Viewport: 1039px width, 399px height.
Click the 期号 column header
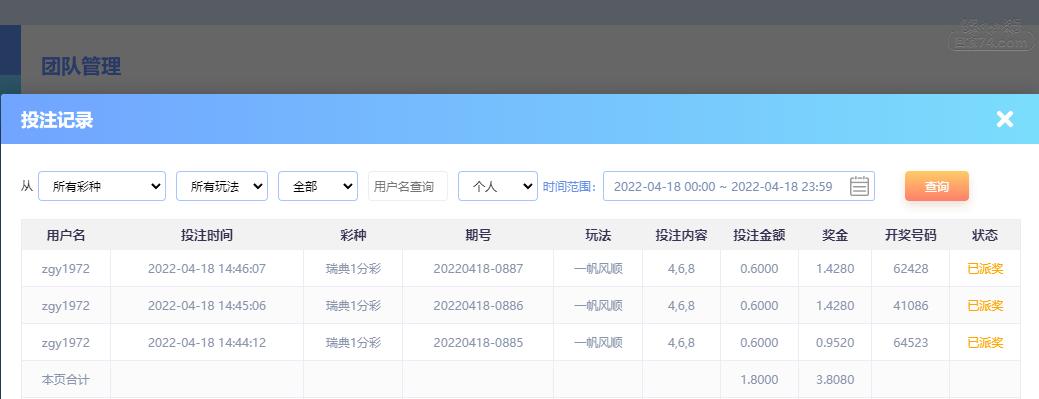478,235
